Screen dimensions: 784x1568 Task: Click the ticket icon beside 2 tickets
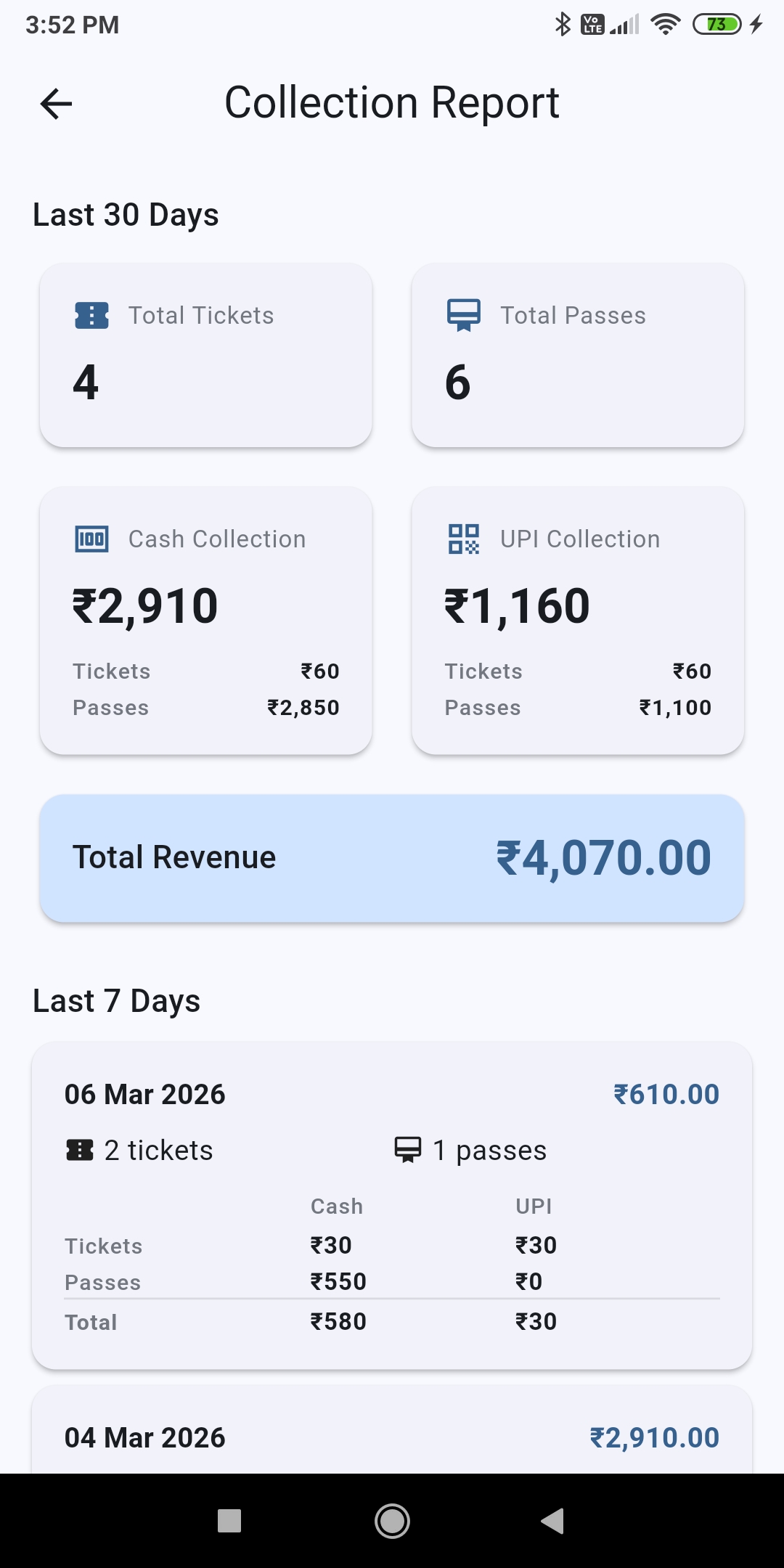[80, 1150]
